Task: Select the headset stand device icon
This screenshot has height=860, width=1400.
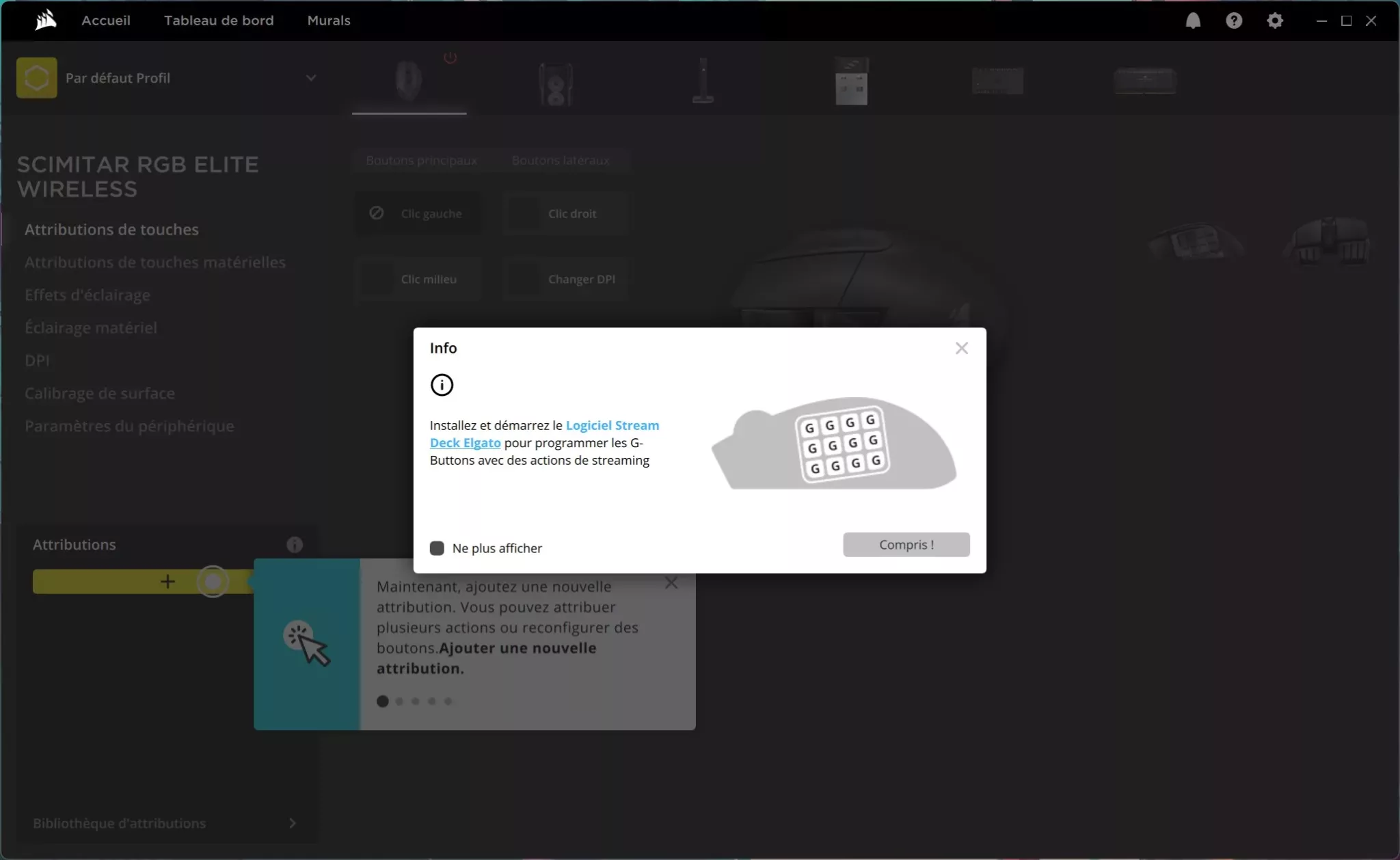Action: 703,81
